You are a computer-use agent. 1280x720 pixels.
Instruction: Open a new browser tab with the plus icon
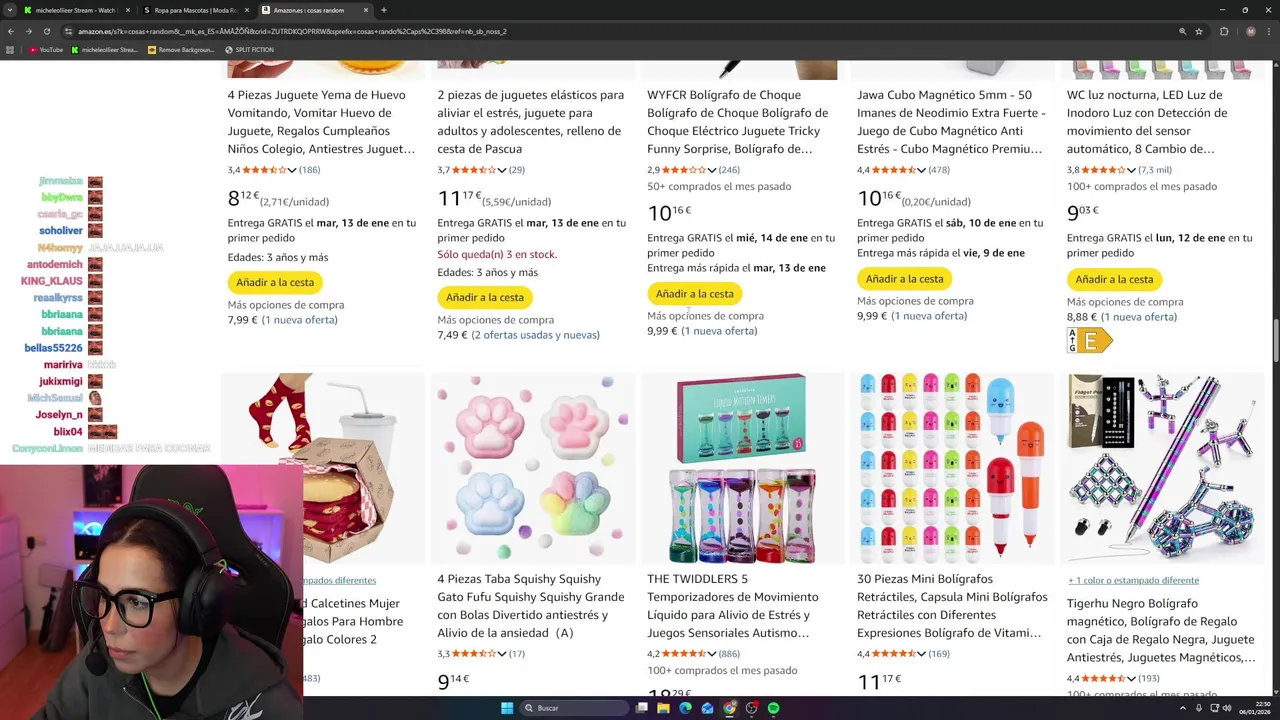(x=383, y=10)
